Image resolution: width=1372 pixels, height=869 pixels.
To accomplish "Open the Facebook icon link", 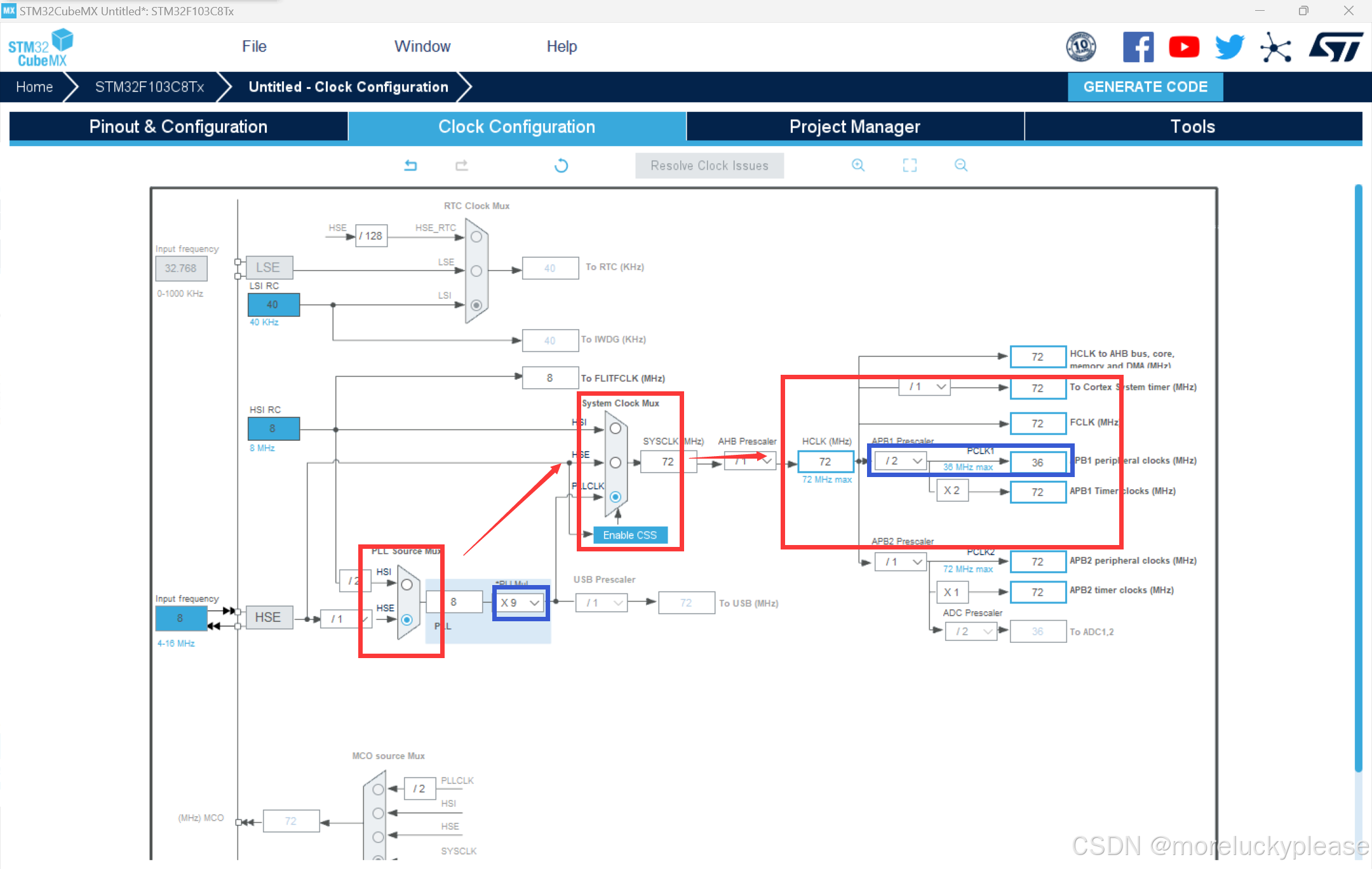I will [x=1138, y=47].
